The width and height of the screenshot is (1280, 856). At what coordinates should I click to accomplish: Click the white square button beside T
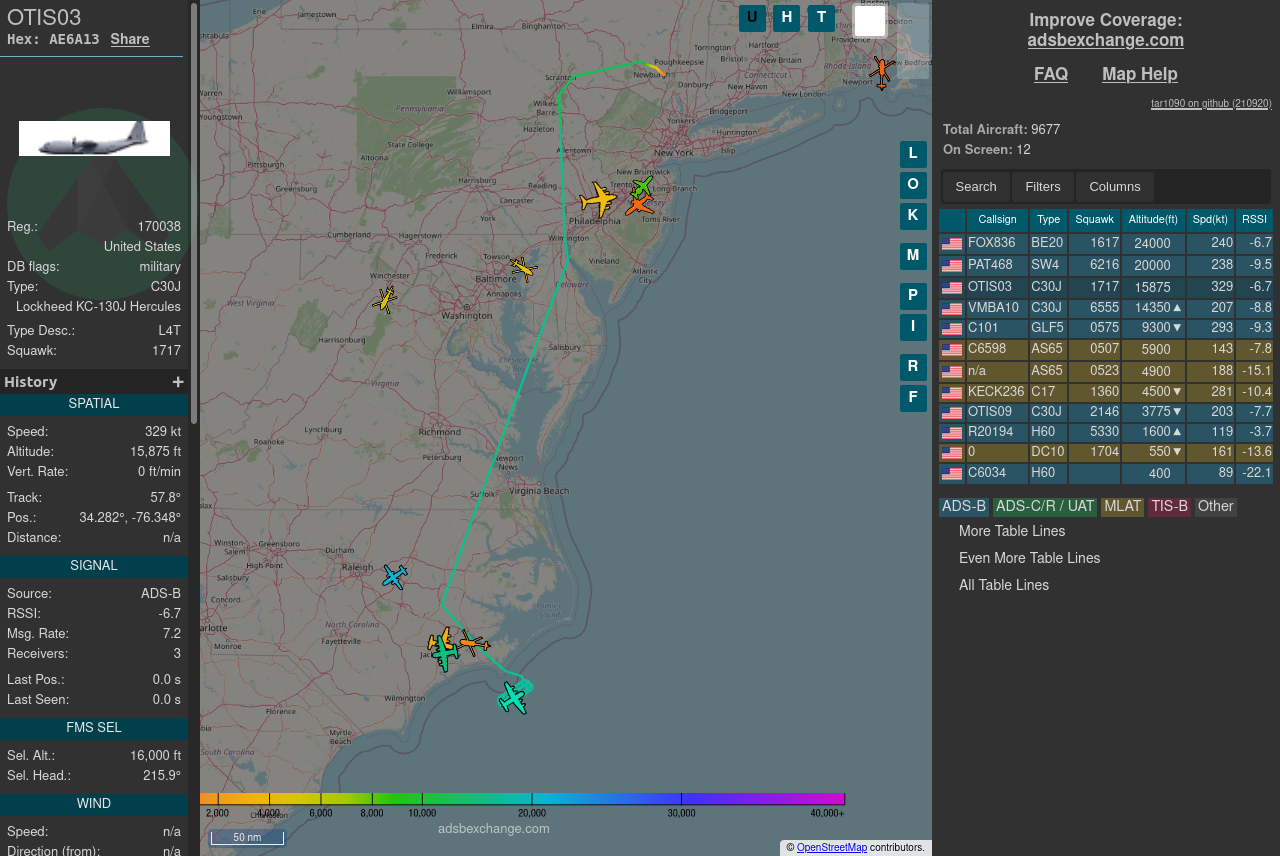click(x=870, y=21)
